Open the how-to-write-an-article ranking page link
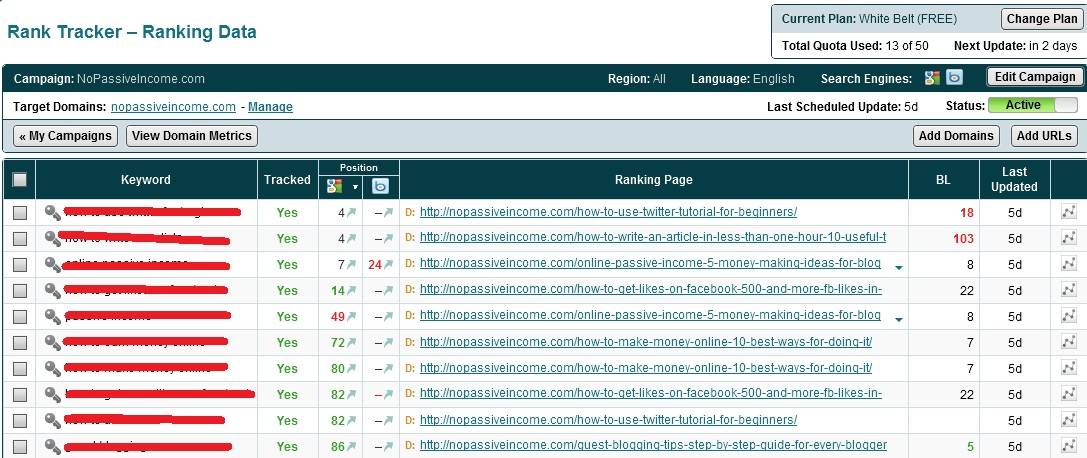The width and height of the screenshot is (1087, 458). [x=653, y=238]
